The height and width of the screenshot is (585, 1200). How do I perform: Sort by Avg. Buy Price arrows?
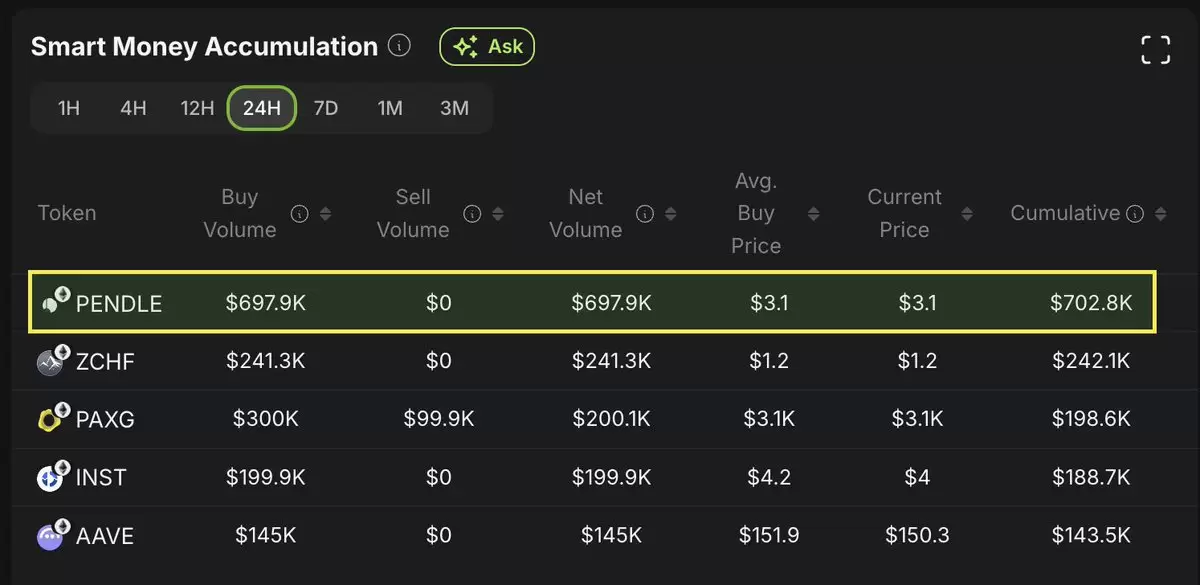tap(813, 214)
